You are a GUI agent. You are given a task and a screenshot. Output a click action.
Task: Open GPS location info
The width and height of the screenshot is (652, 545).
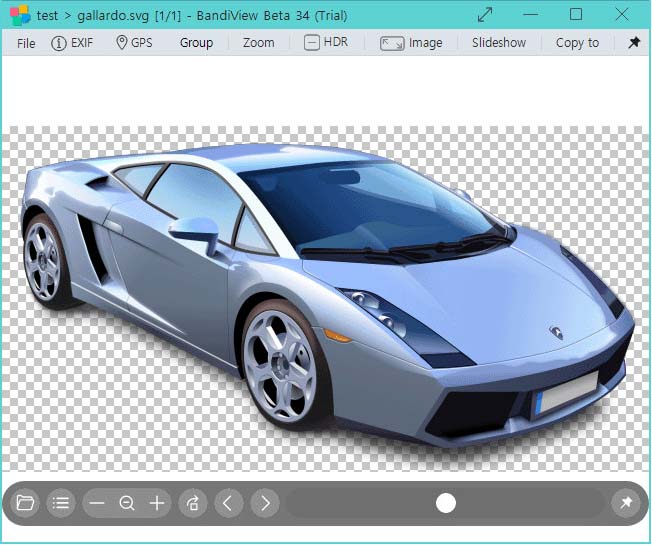(134, 42)
